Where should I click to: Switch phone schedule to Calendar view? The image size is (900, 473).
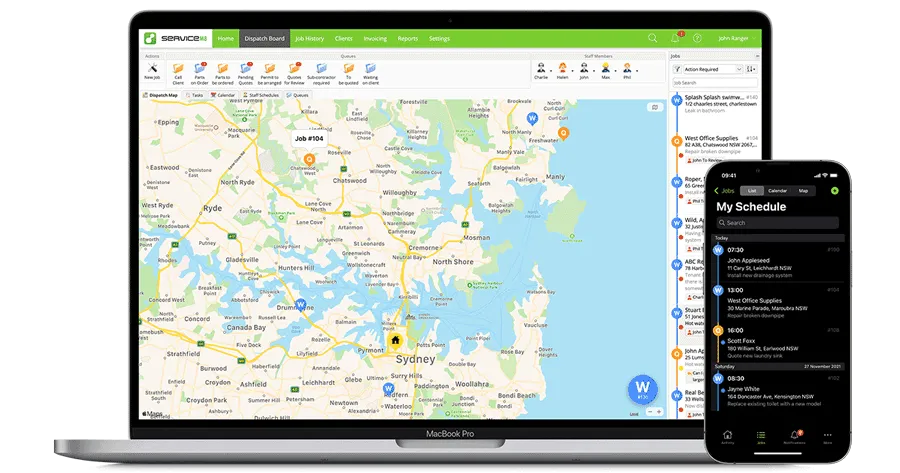[x=777, y=190]
